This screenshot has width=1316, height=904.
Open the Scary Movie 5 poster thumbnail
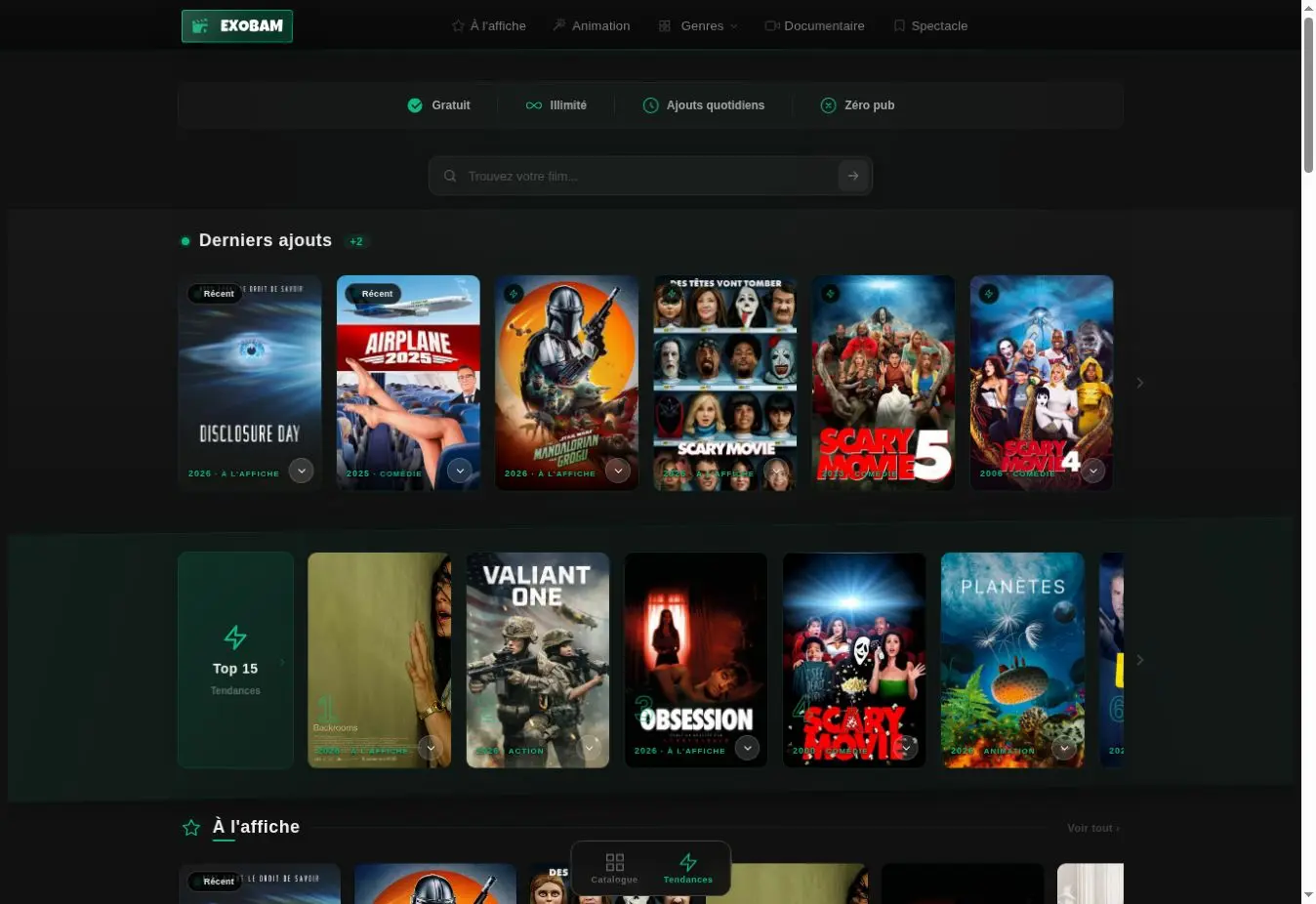(x=884, y=383)
